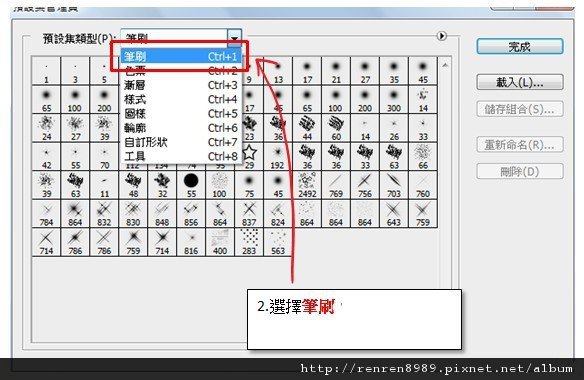The image size is (584, 380).
Task: Click the 重新命名(R)... button
Action: [x=520, y=145]
